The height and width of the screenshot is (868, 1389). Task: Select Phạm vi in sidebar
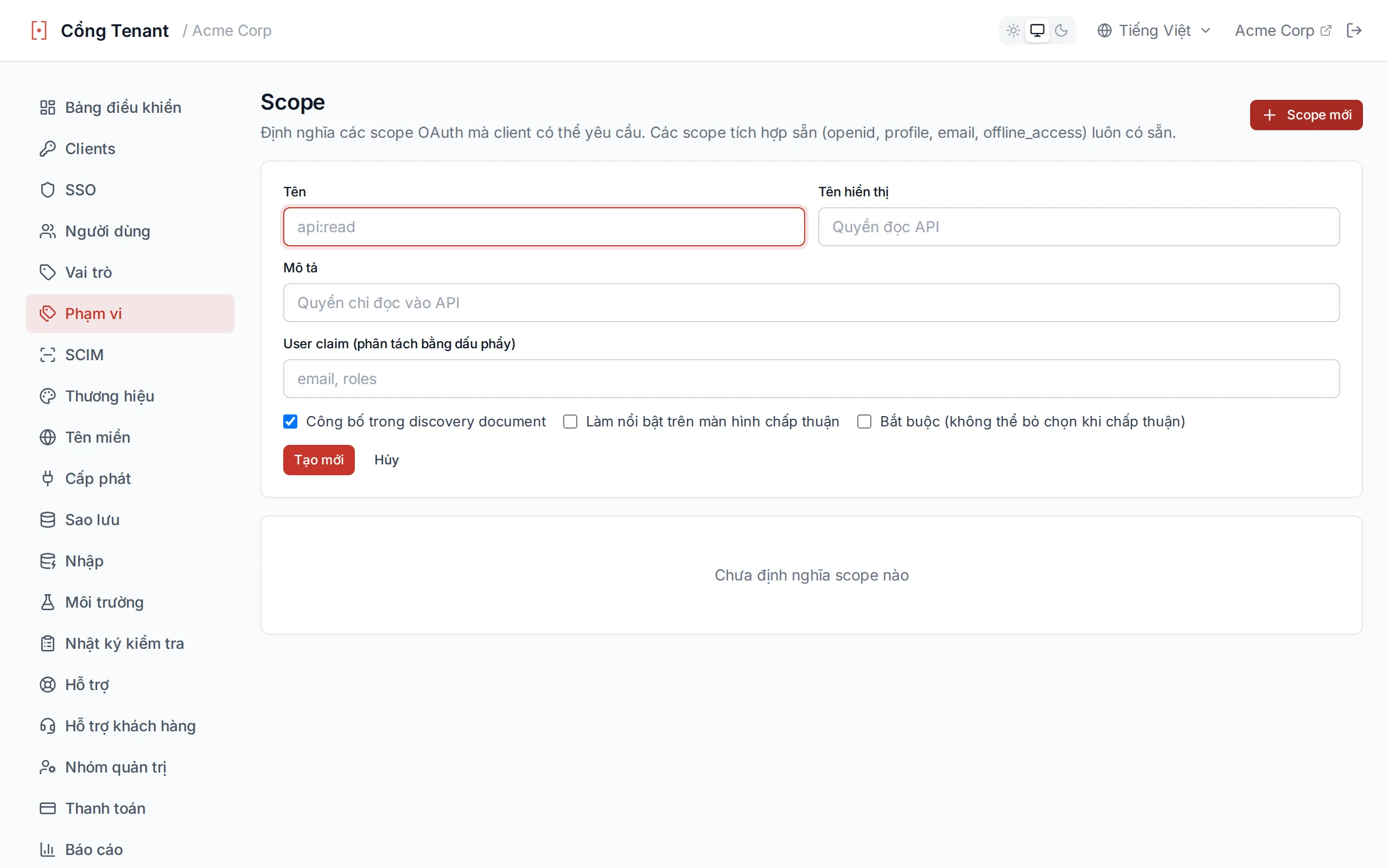[130, 314]
